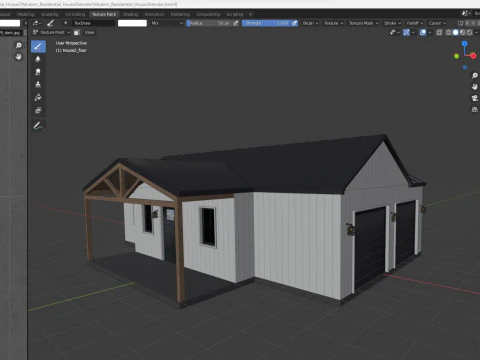The image size is (480, 360).
Task: Expand the Cursor popover
Action: point(437,23)
